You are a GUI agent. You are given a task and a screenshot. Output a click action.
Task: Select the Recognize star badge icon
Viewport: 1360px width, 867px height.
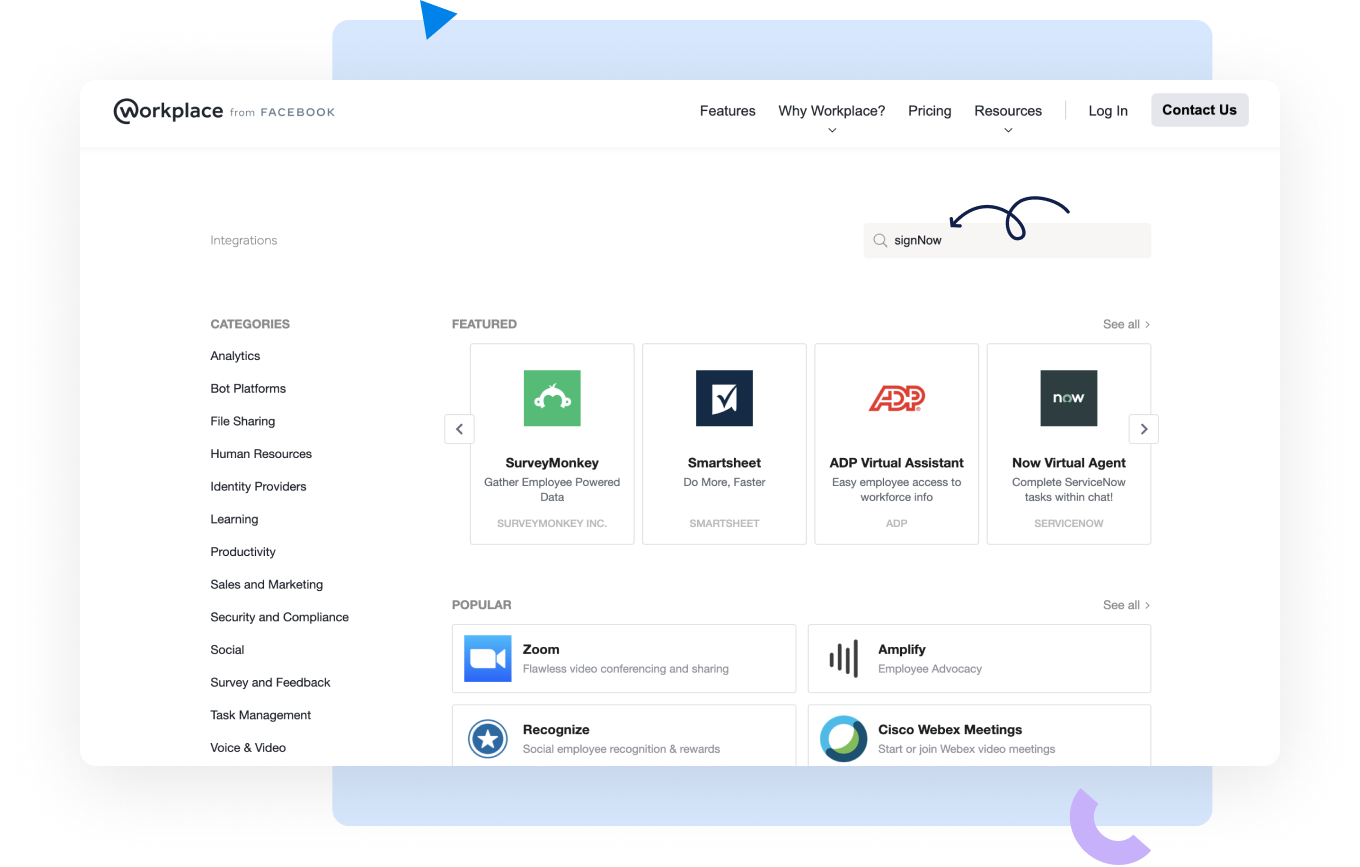(488, 739)
